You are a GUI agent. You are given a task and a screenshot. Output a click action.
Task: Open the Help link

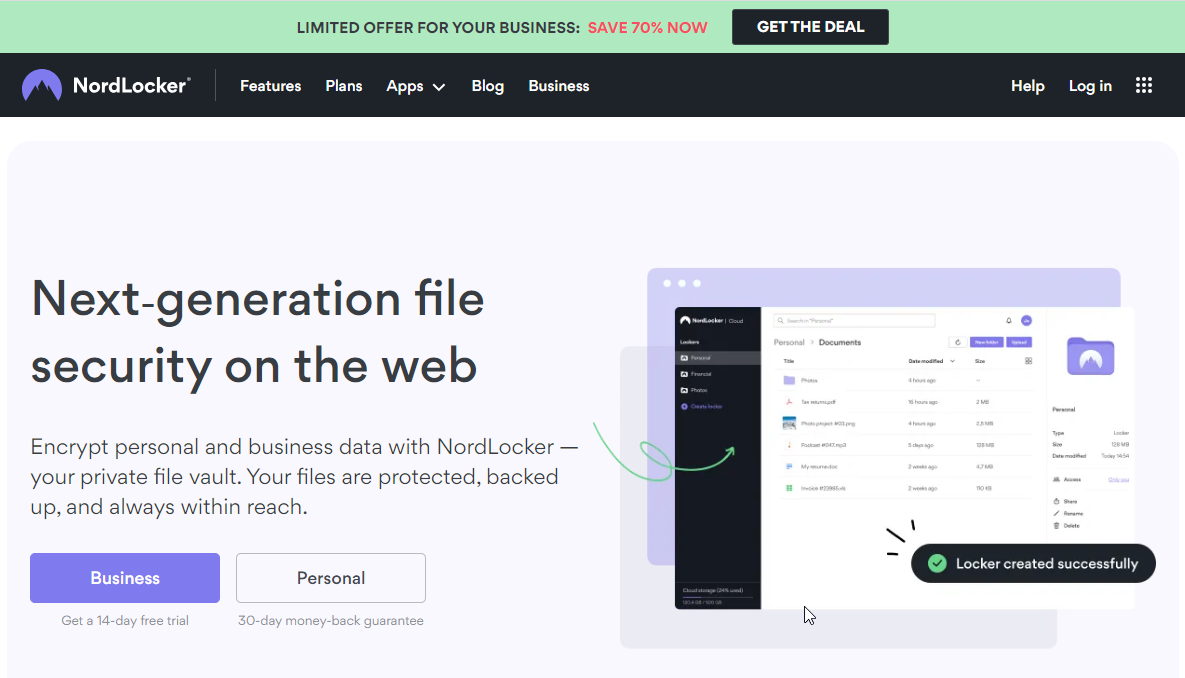pos(1027,86)
